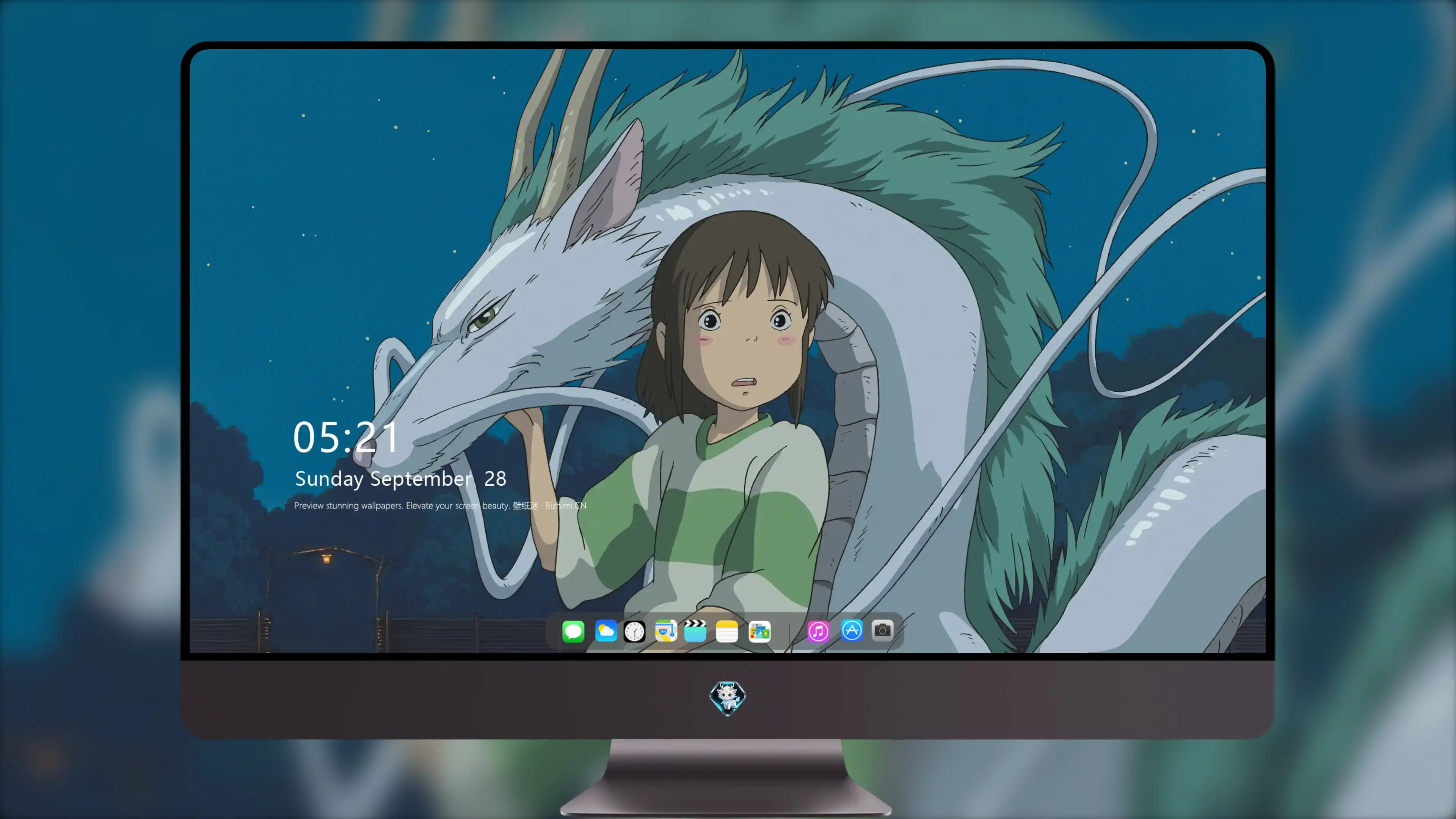1456x819 pixels.
Task: Open the Notes app in the dock
Action: (727, 631)
